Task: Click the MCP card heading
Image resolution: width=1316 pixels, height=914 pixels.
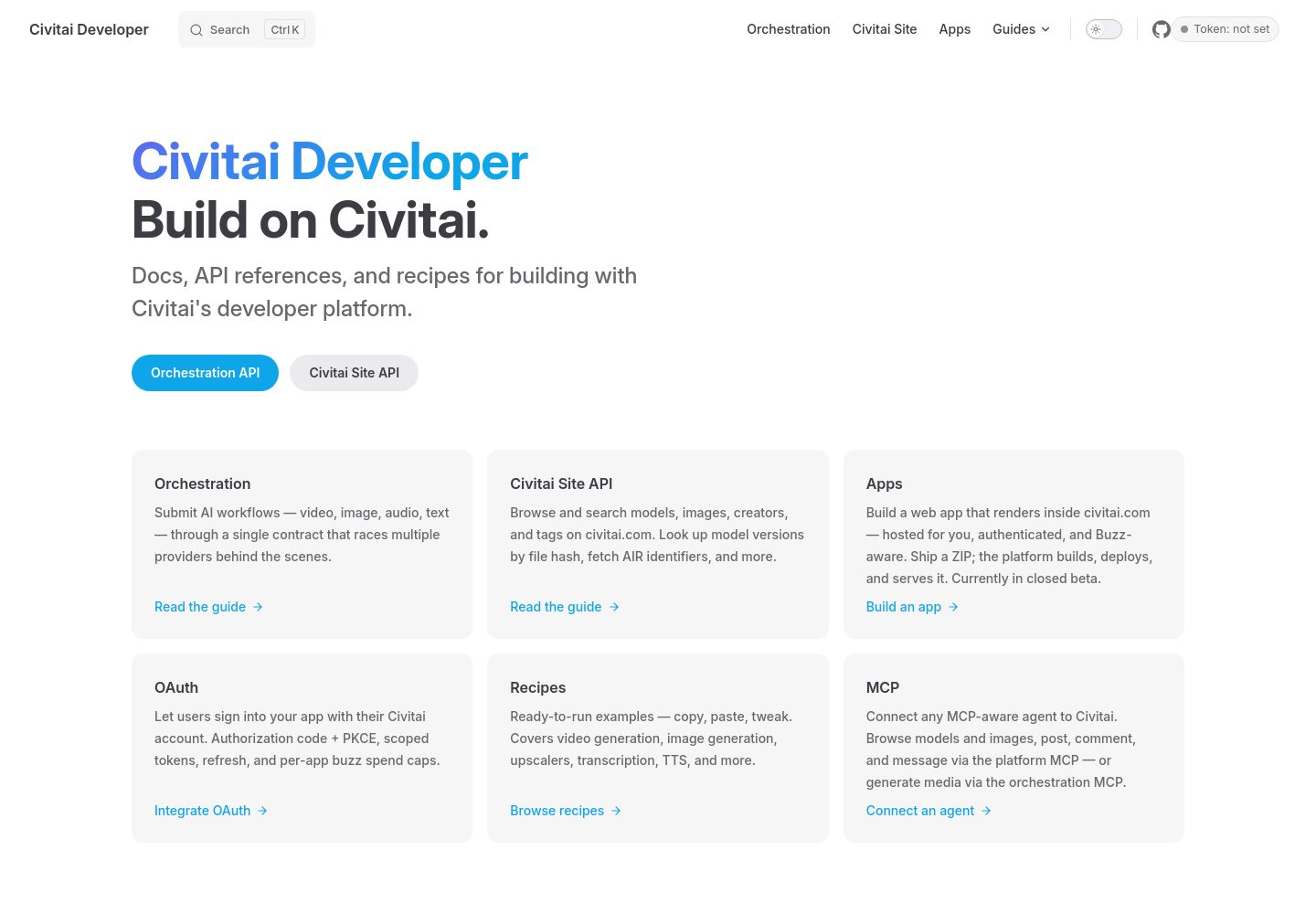Action: pos(883,687)
